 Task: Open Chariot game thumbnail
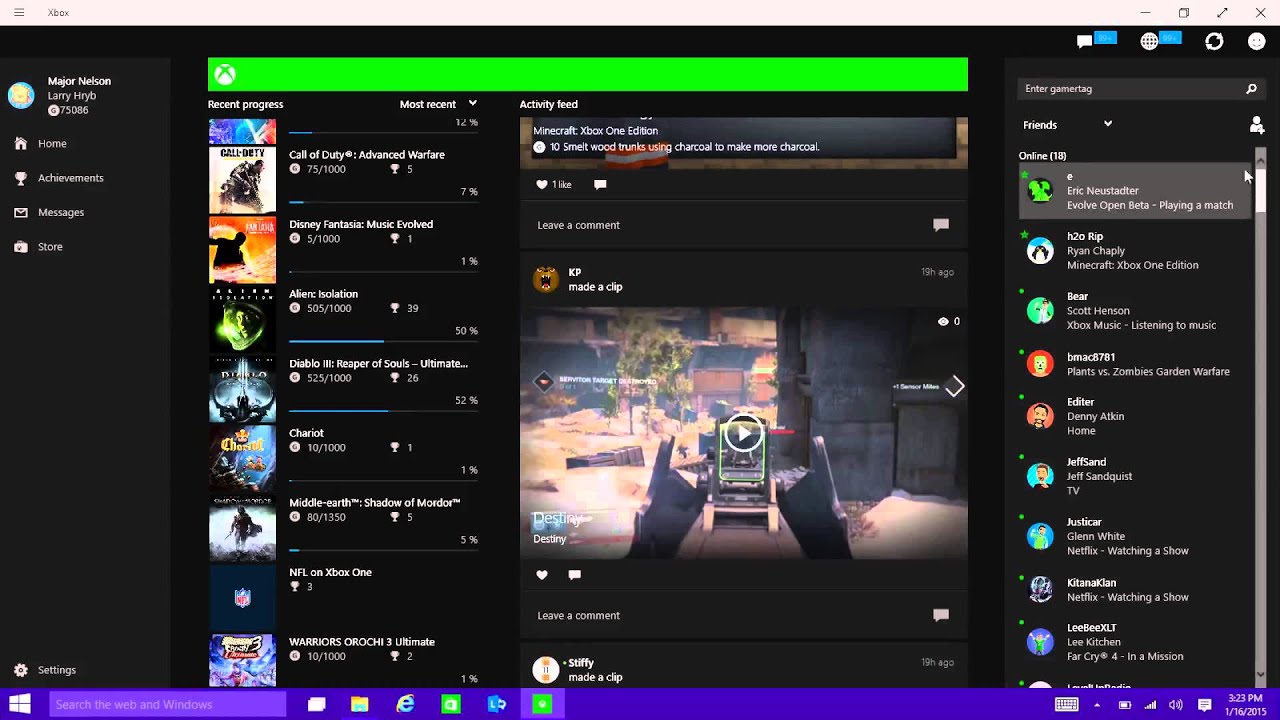pyautogui.click(x=242, y=458)
